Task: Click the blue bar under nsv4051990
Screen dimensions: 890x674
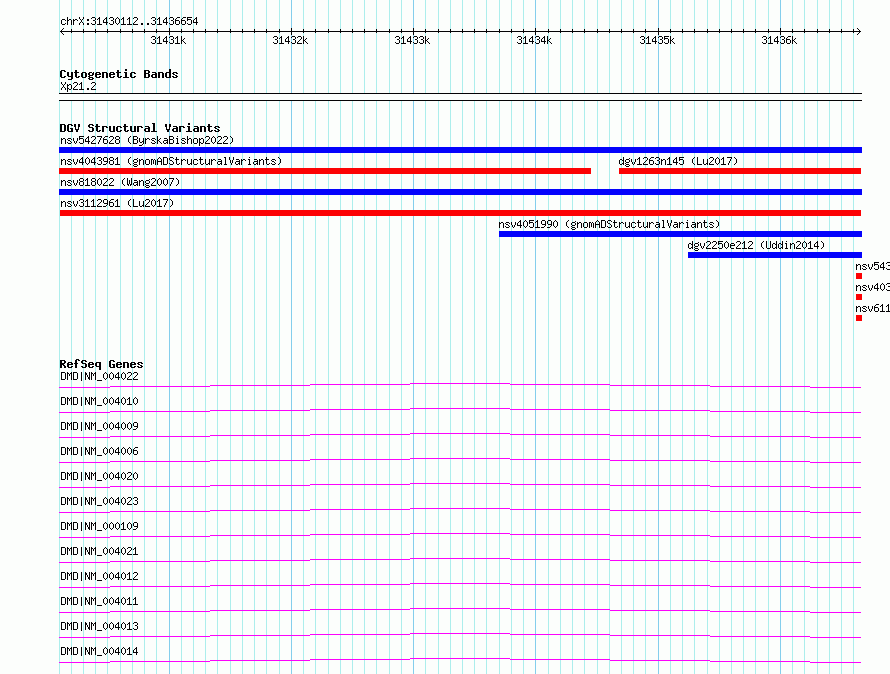Action: coord(681,234)
